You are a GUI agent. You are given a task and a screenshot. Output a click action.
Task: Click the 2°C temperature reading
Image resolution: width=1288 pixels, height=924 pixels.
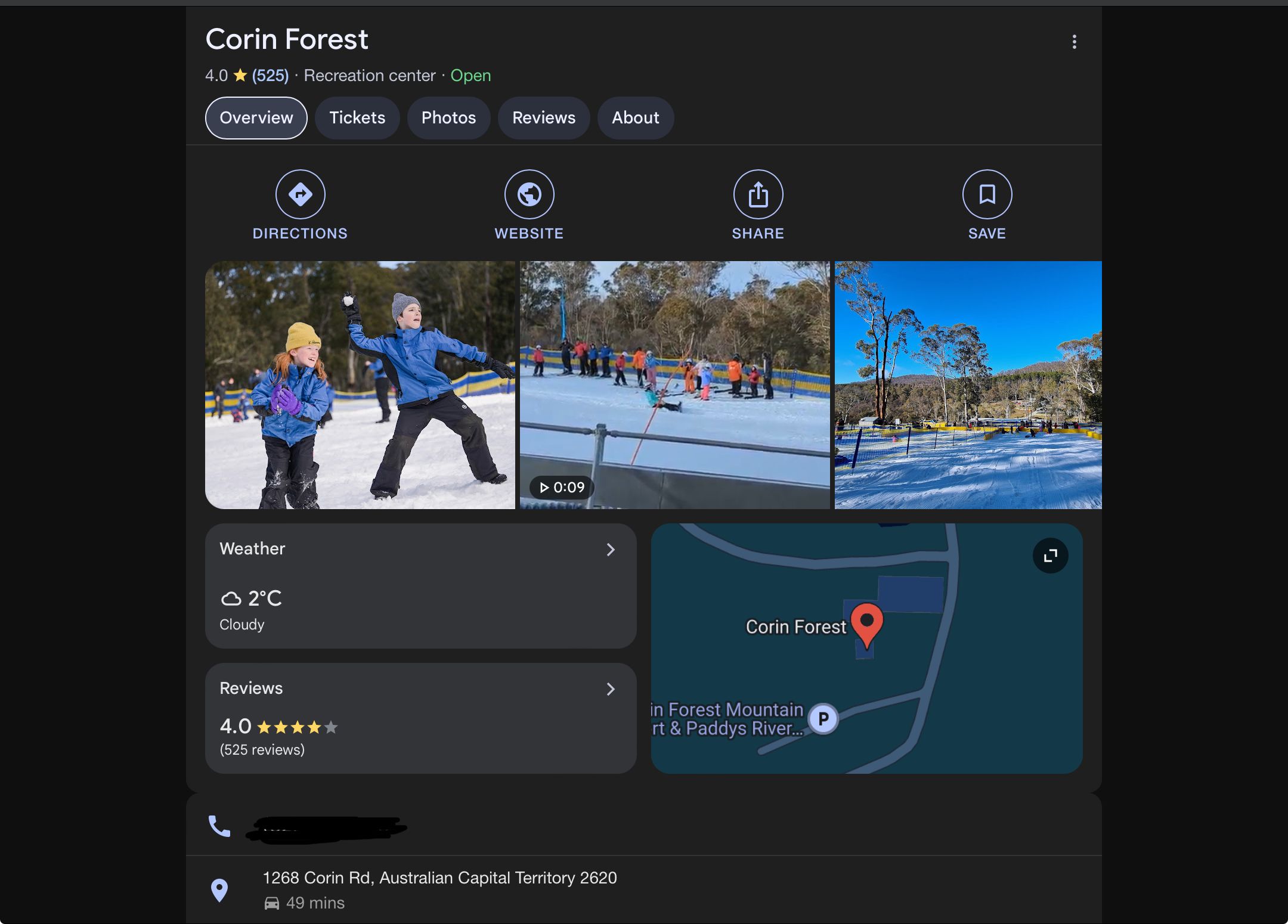point(265,598)
